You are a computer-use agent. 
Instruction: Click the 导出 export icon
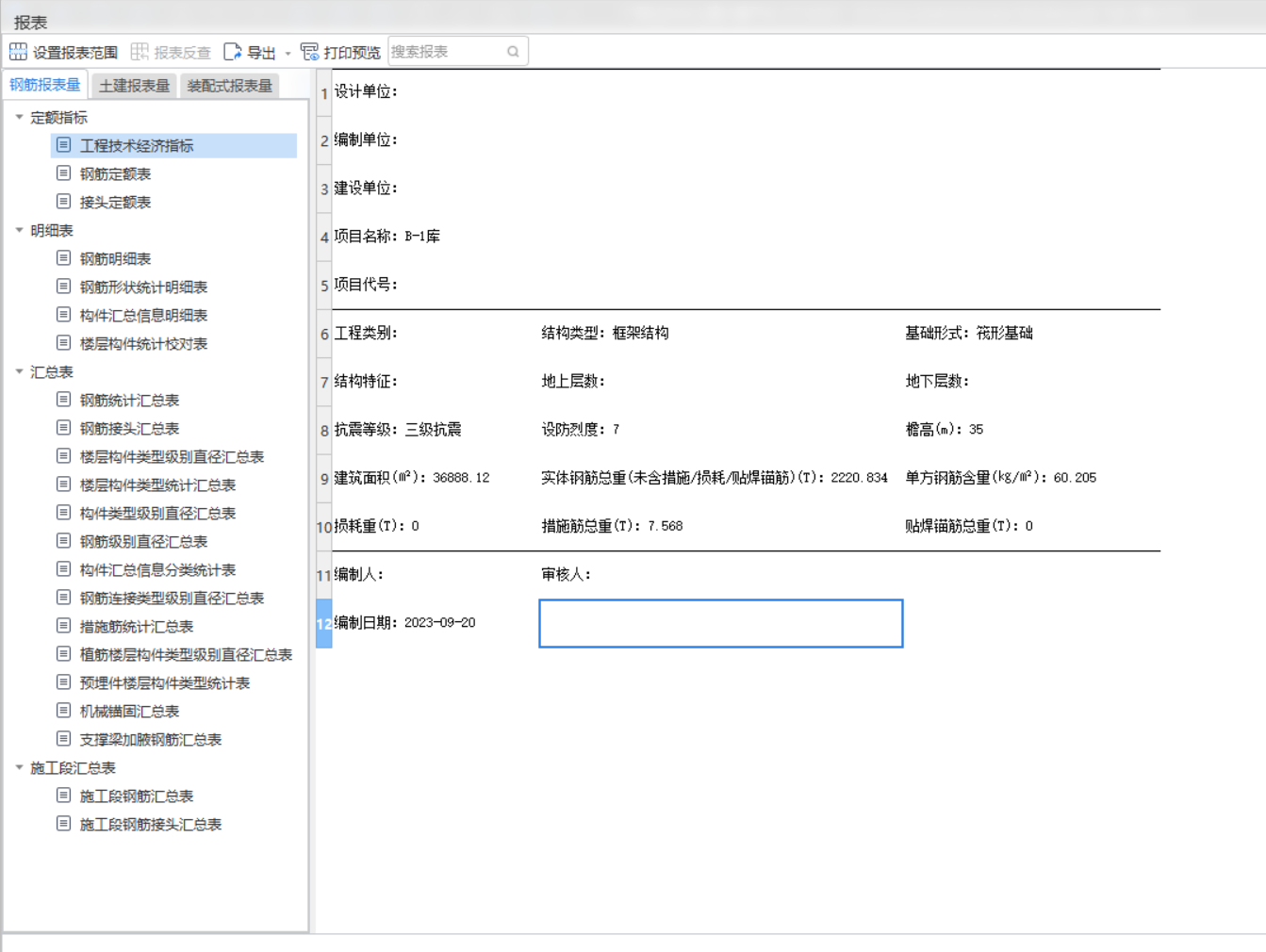pos(232,52)
